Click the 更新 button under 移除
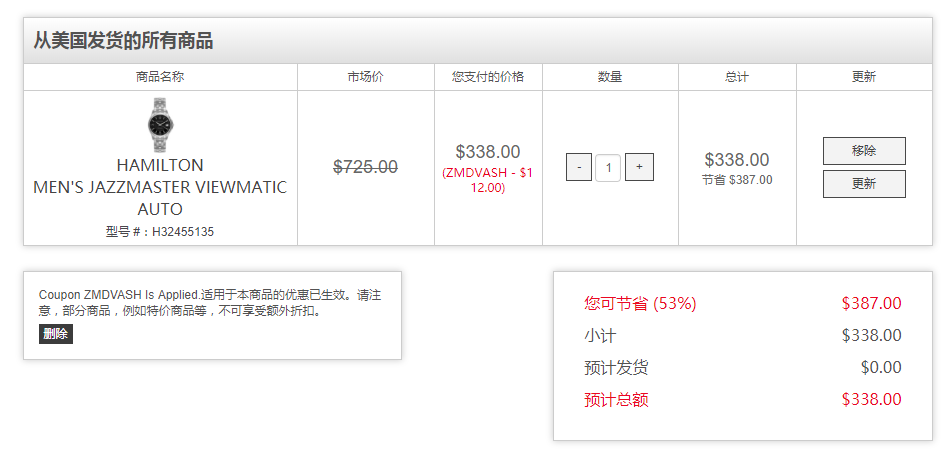Viewport: 947px width, 455px height. coord(864,184)
